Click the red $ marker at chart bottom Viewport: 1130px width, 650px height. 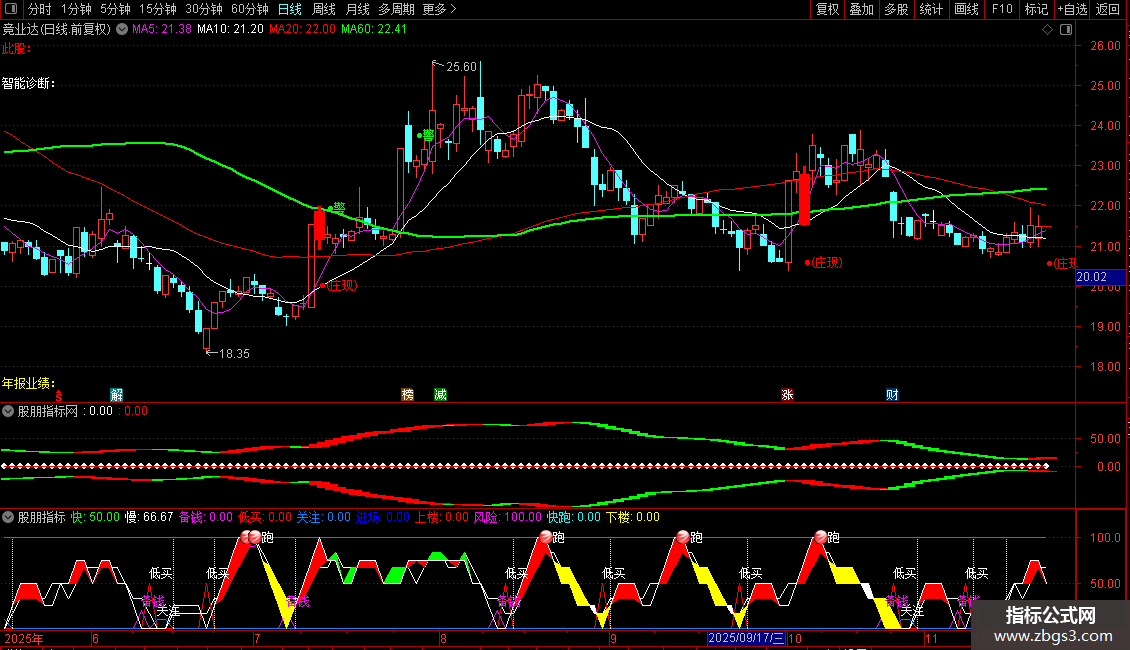[59, 396]
